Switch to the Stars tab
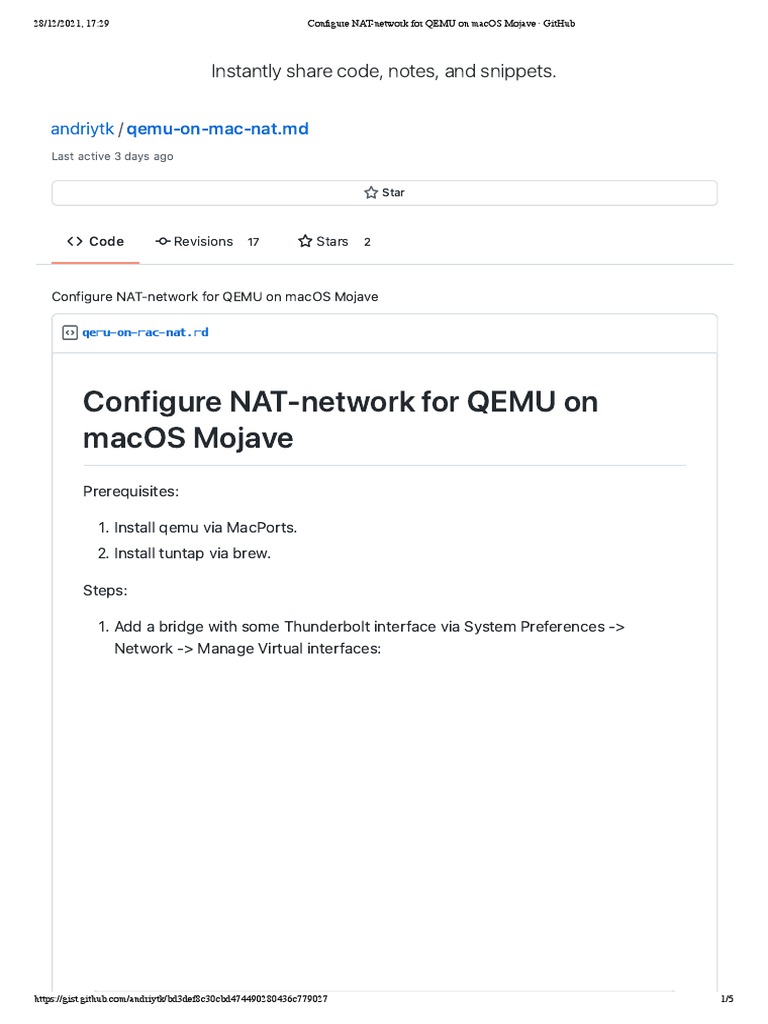This screenshot has width=768, height=1024. click(332, 241)
